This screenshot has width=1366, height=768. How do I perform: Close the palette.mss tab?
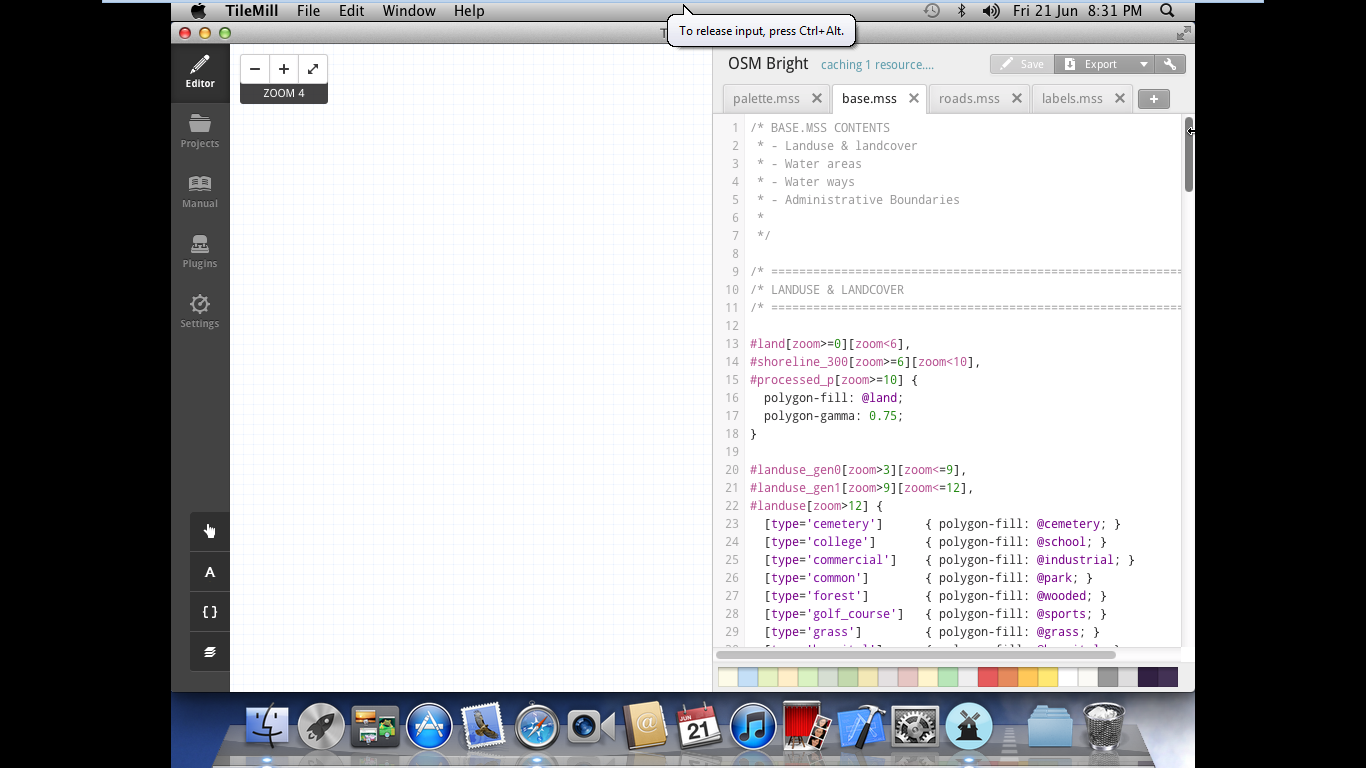point(816,98)
